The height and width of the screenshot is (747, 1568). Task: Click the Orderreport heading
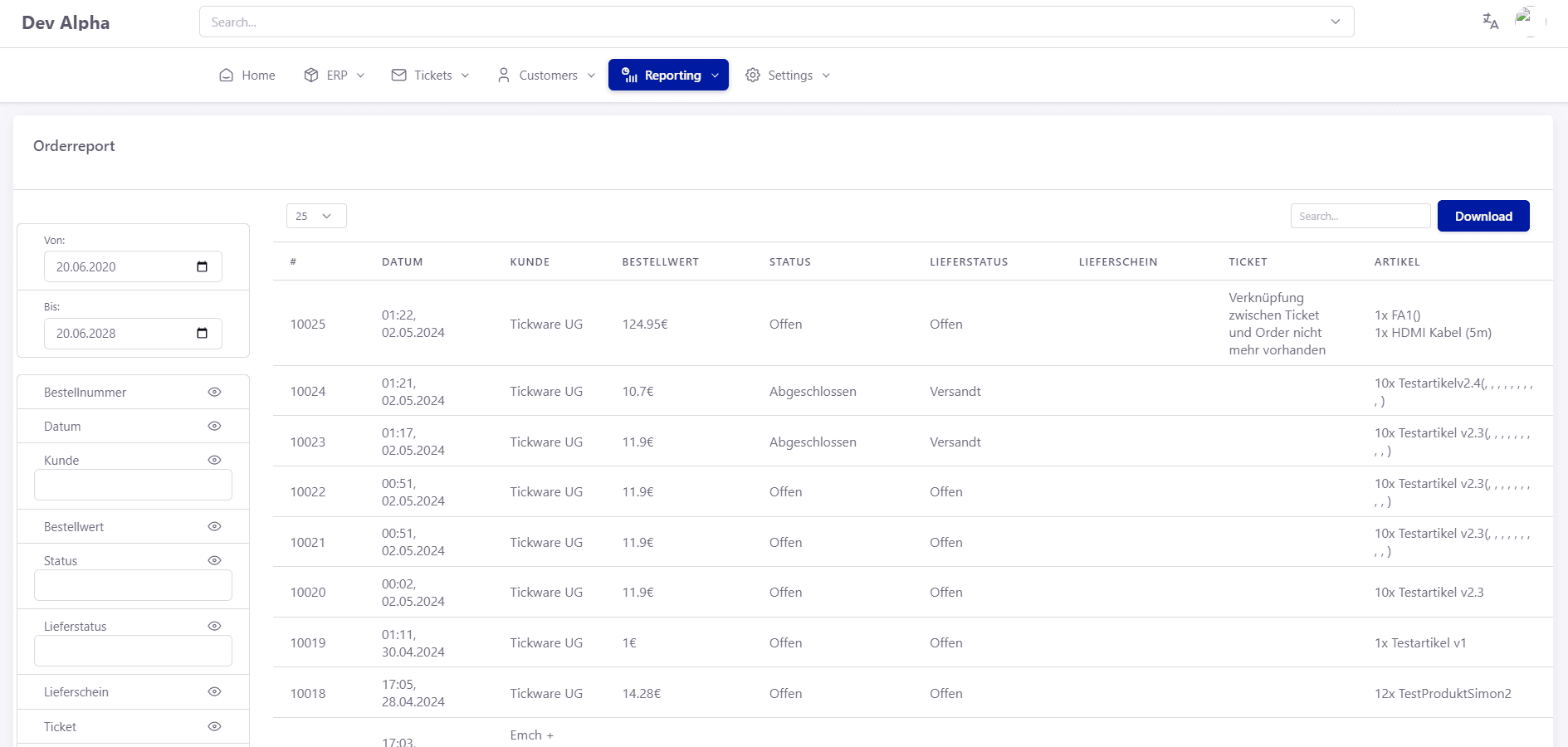(x=74, y=146)
